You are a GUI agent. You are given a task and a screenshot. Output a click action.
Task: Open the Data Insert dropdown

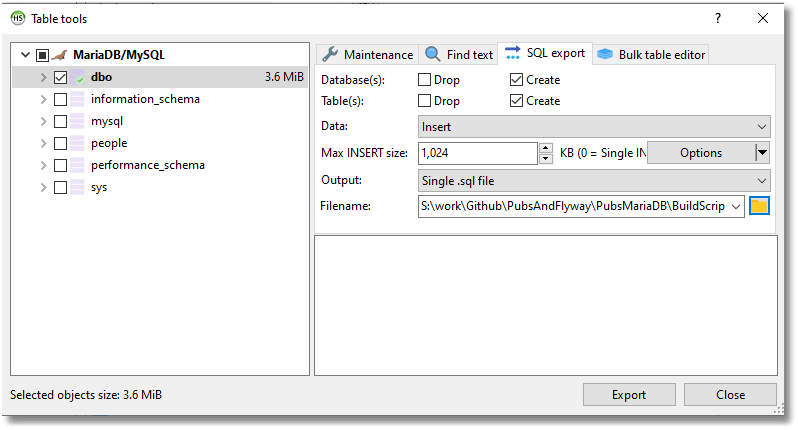pyautogui.click(x=594, y=127)
